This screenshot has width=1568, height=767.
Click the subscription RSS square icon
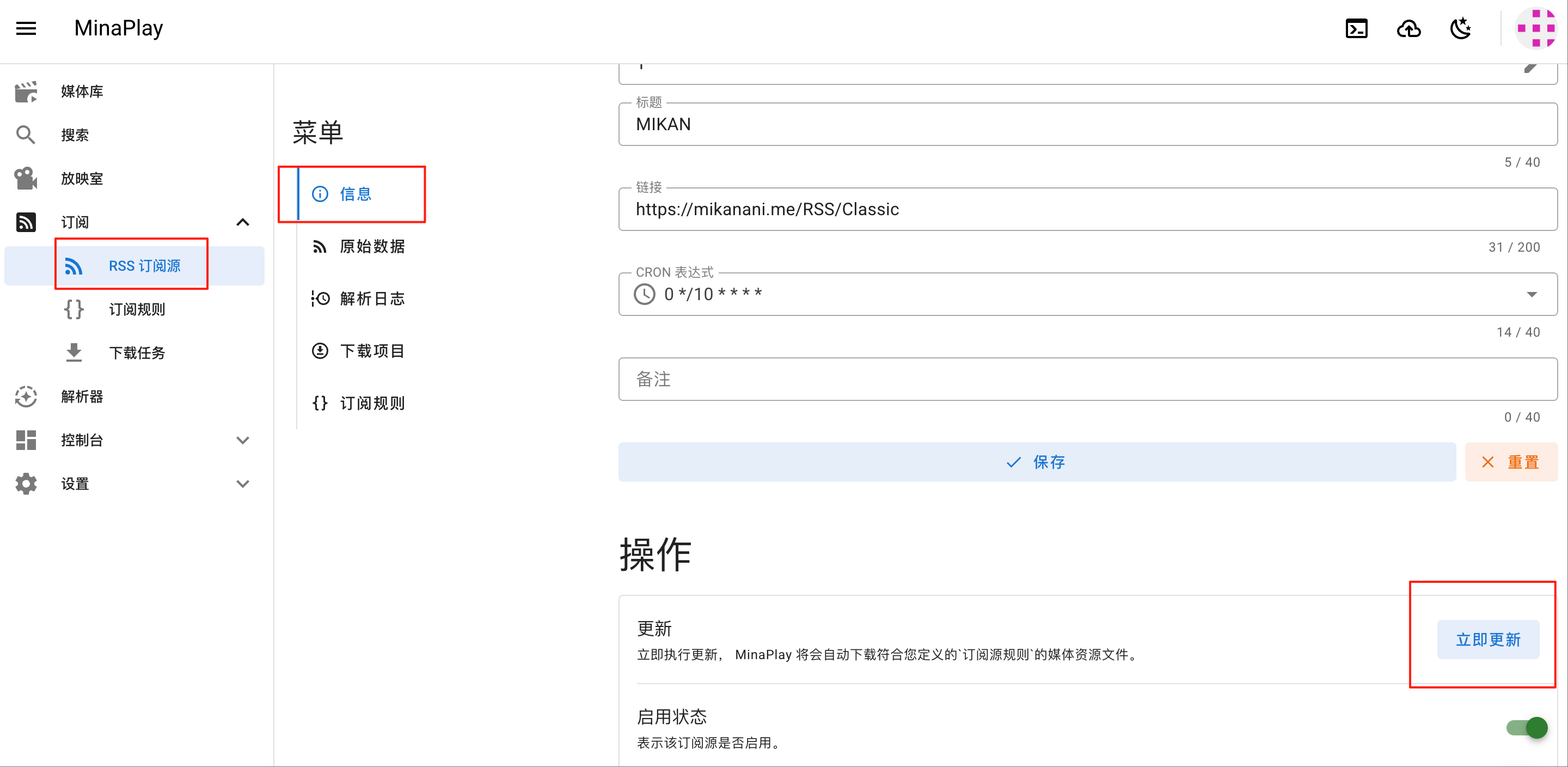pyautogui.click(x=26, y=222)
